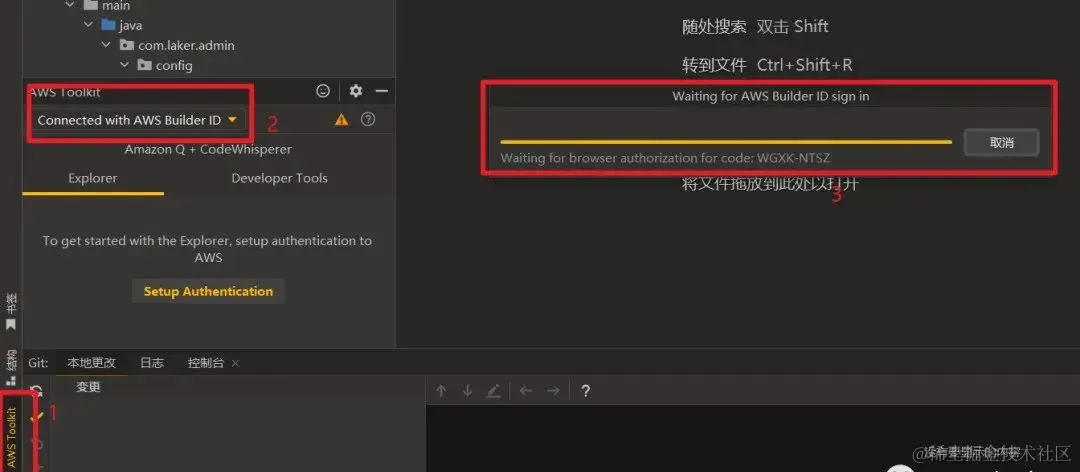Go to next difference with down arrow

pyautogui.click(x=467, y=391)
